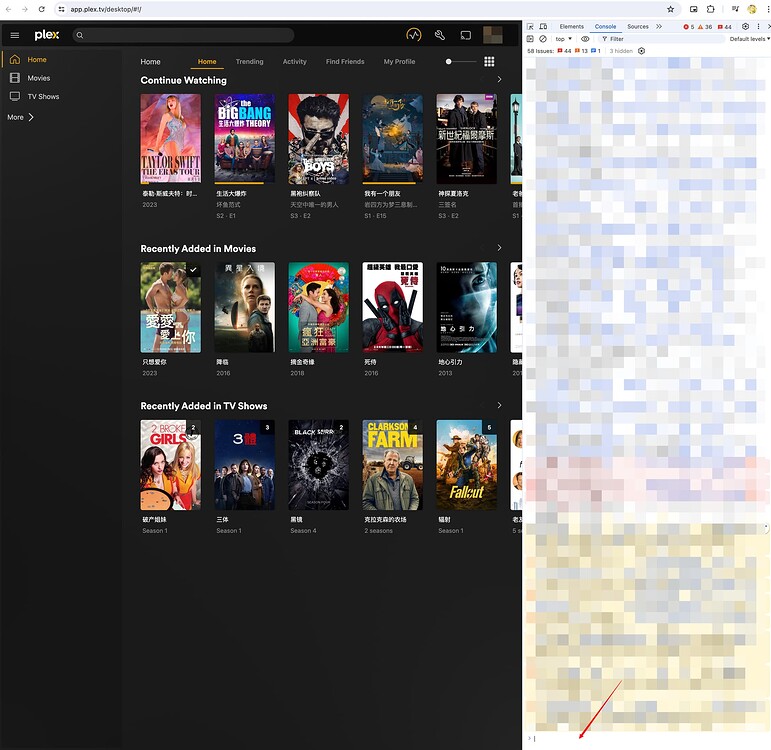Switch to the Trending tab
The image size is (771, 750).
pos(249,62)
